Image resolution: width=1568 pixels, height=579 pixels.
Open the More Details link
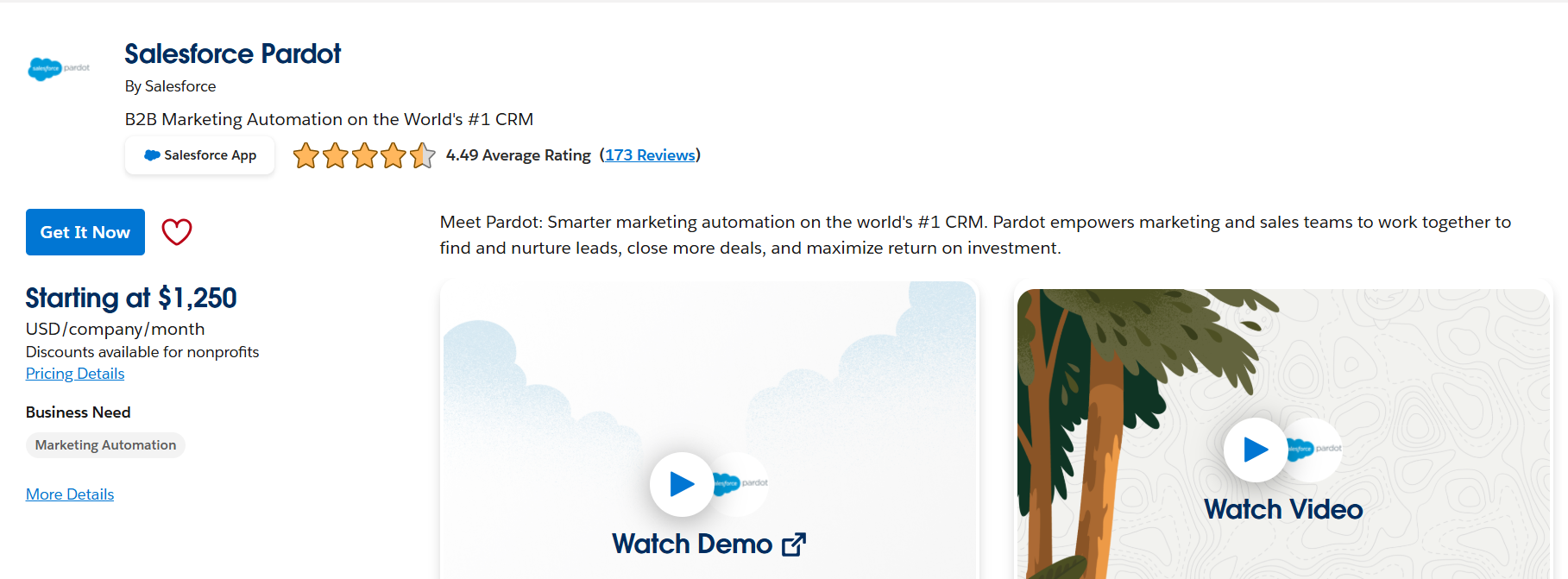point(70,494)
